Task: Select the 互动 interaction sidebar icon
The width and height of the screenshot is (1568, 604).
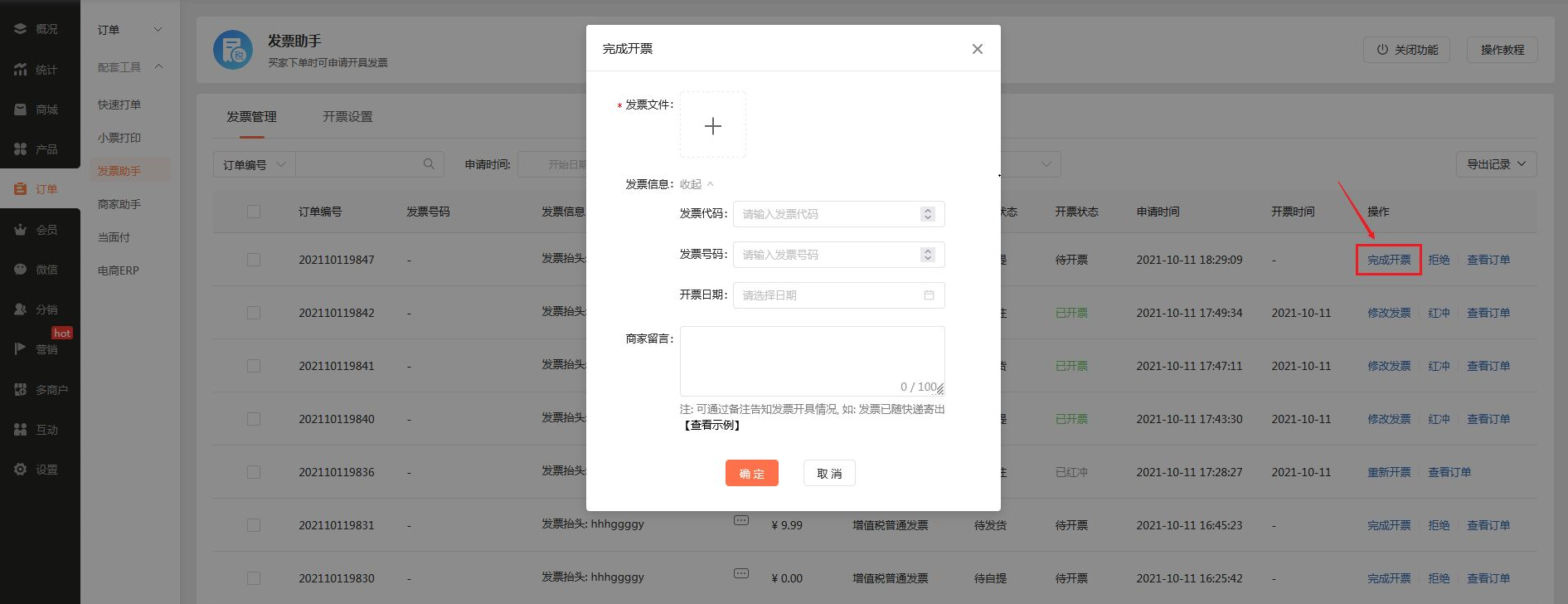Action: point(20,430)
